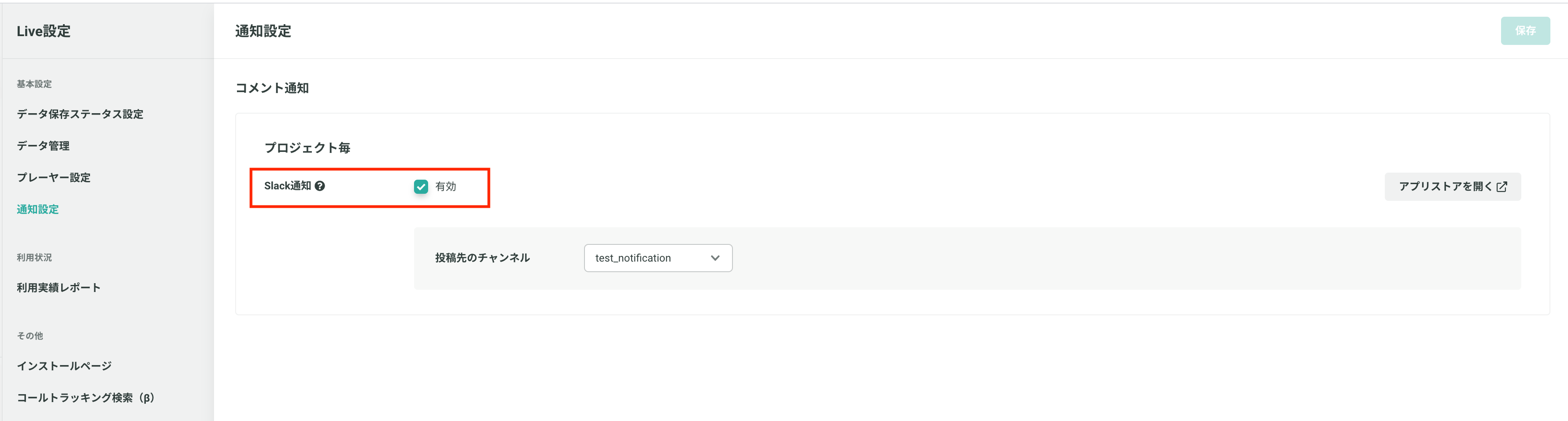1568x421 pixels.
Task: Uncheck the Slack通知 有効 checkbox
Action: pyautogui.click(x=421, y=187)
